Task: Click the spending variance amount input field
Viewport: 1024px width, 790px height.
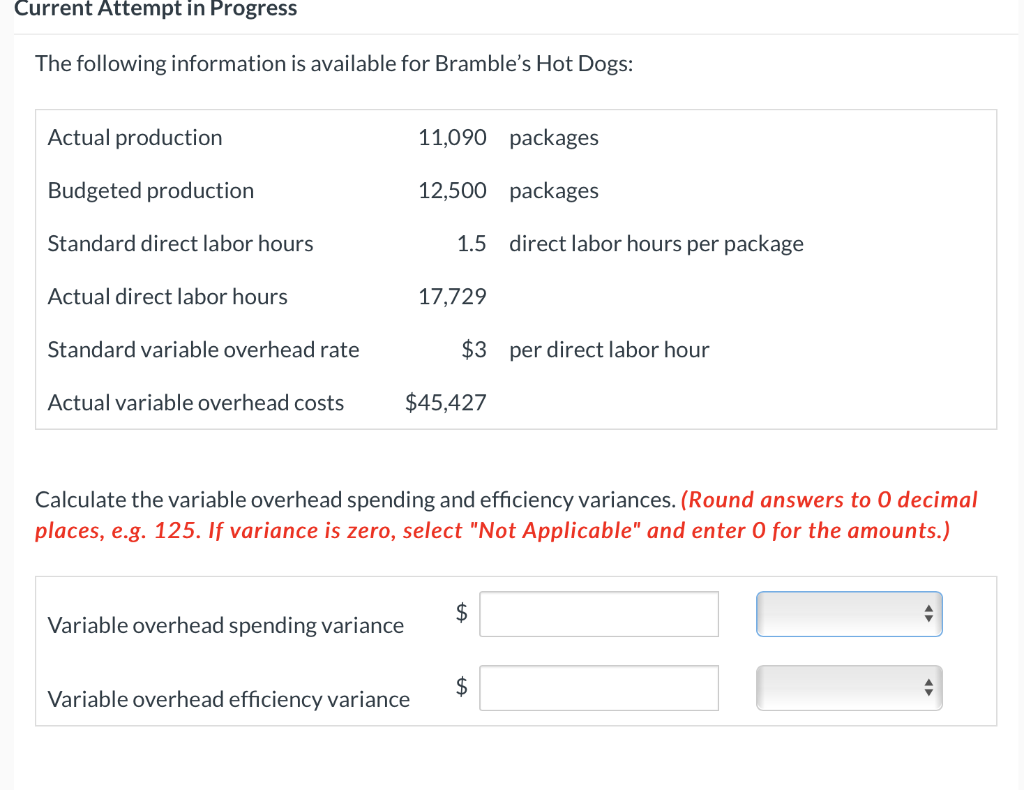Action: 598,614
